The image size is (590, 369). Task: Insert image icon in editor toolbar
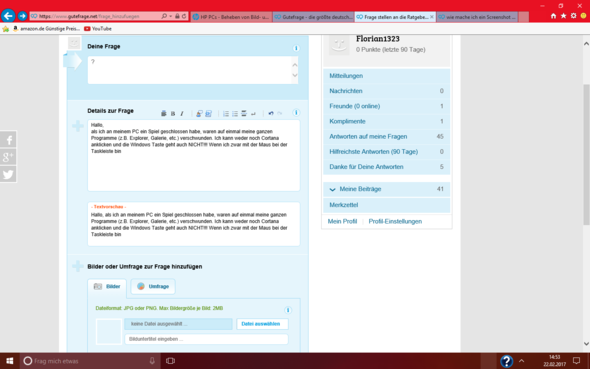[199, 114]
